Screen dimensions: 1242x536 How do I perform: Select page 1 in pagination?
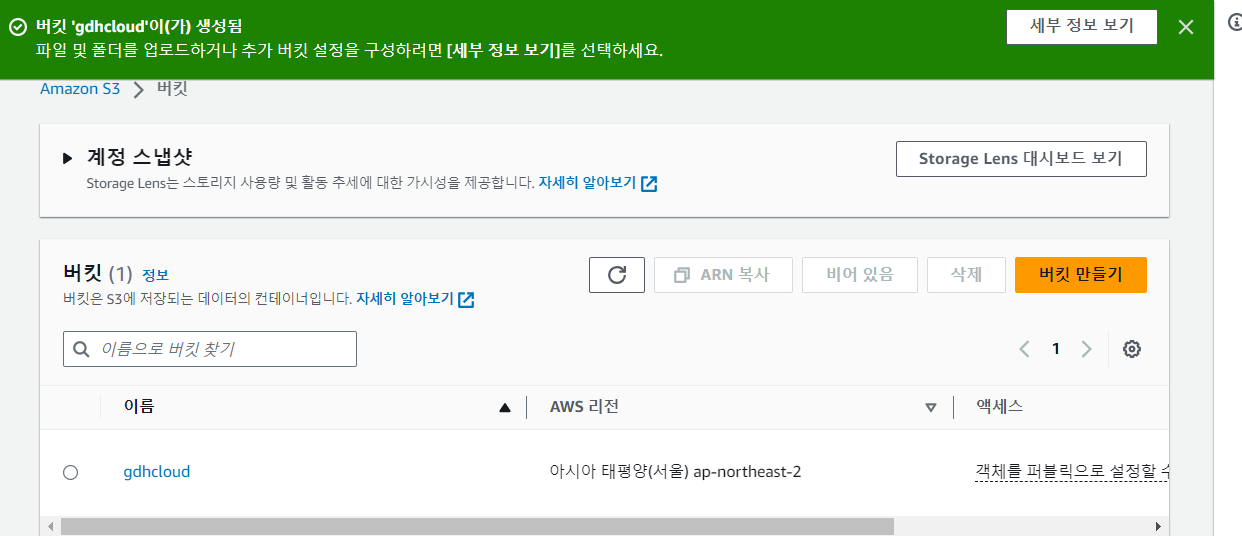(1055, 349)
